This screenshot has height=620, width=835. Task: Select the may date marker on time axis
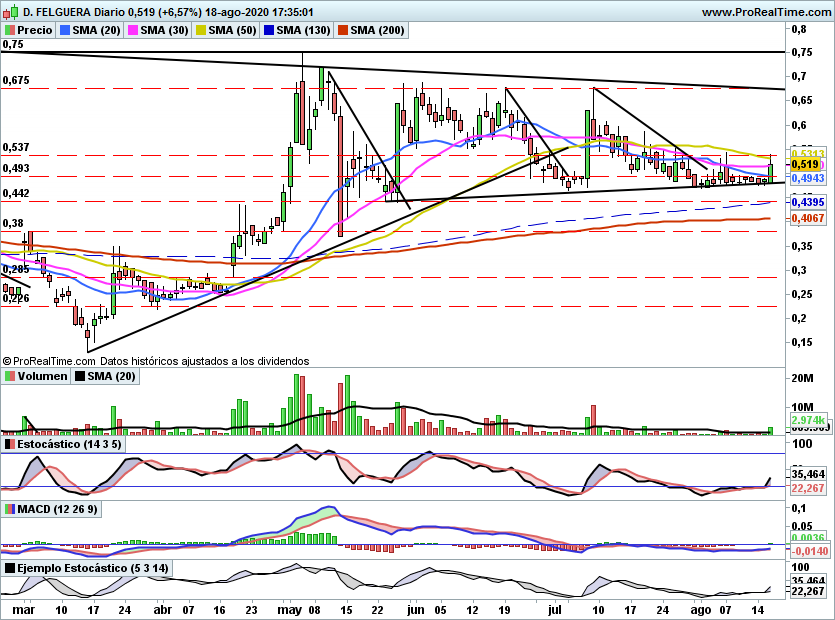pyautogui.click(x=289, y=610)
